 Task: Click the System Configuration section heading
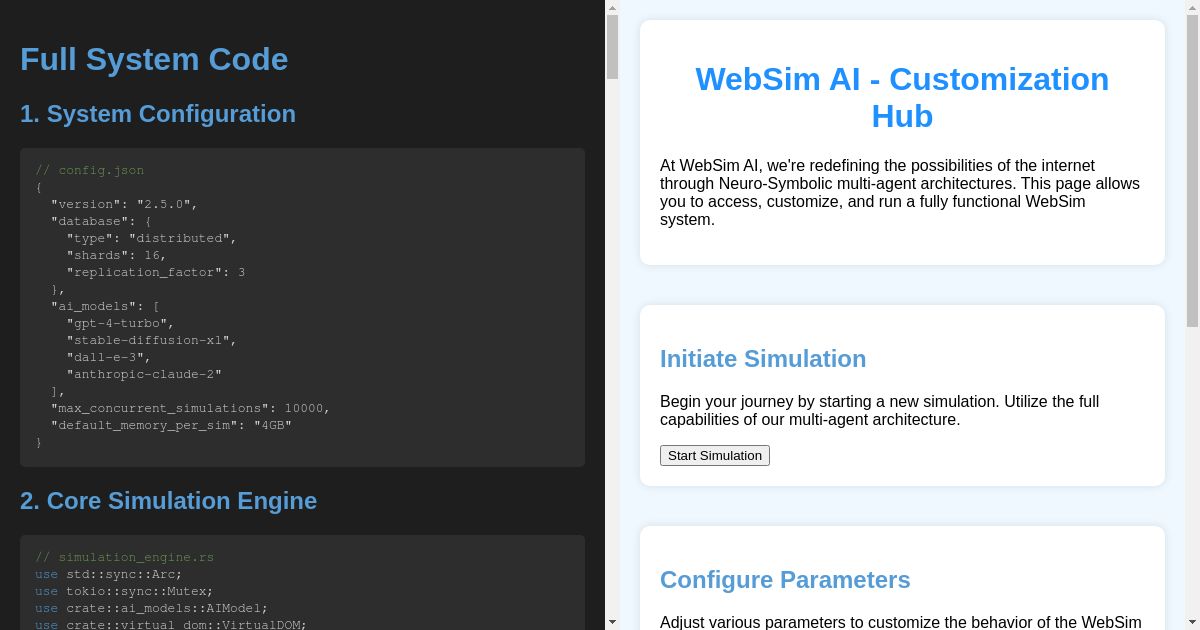coord(158,114)
